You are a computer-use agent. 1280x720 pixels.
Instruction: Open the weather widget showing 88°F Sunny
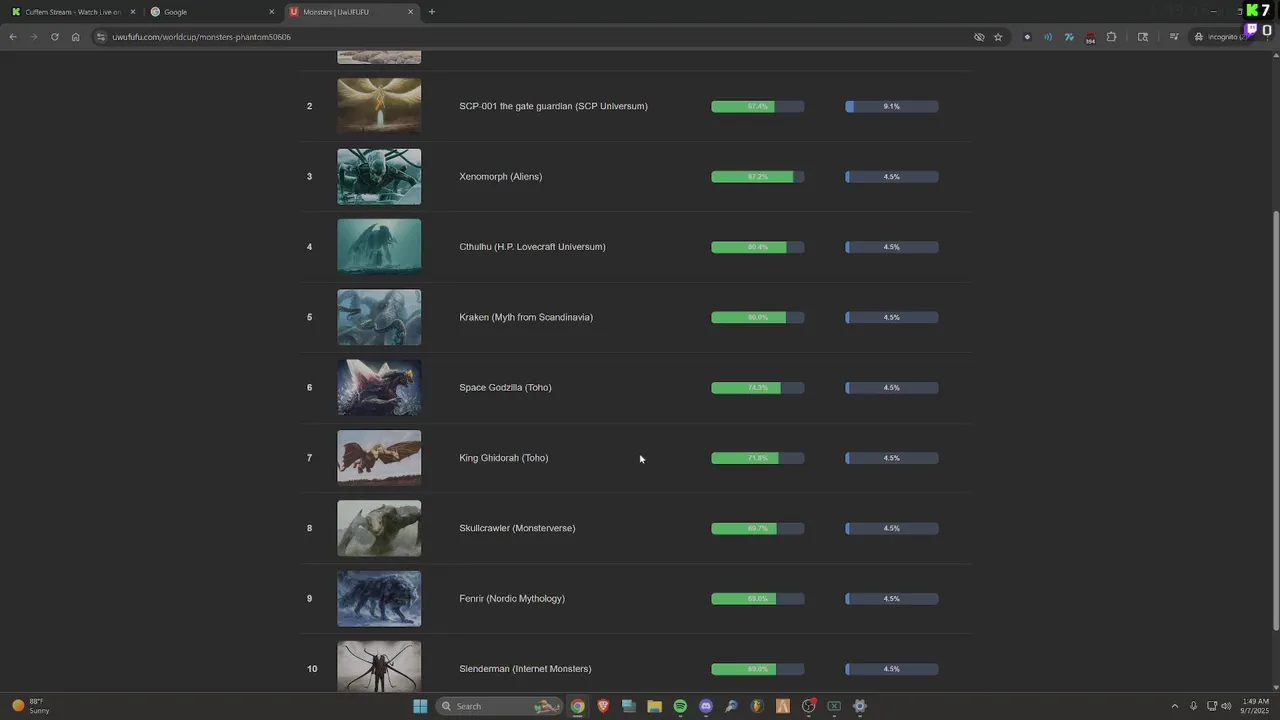(30, 706)
